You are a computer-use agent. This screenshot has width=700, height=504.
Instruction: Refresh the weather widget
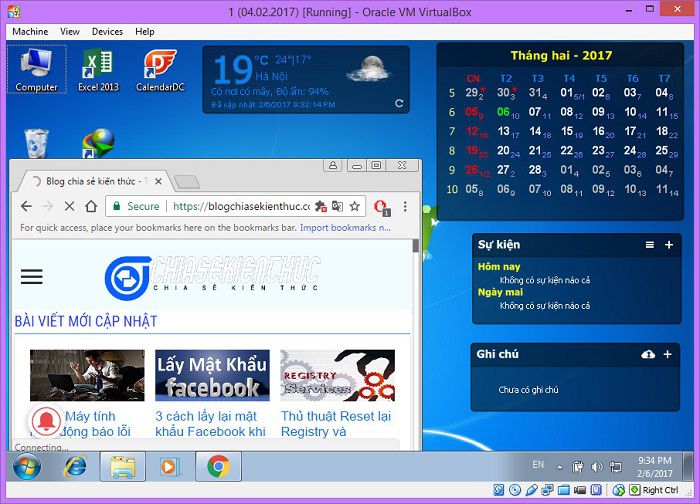point(399,103)
